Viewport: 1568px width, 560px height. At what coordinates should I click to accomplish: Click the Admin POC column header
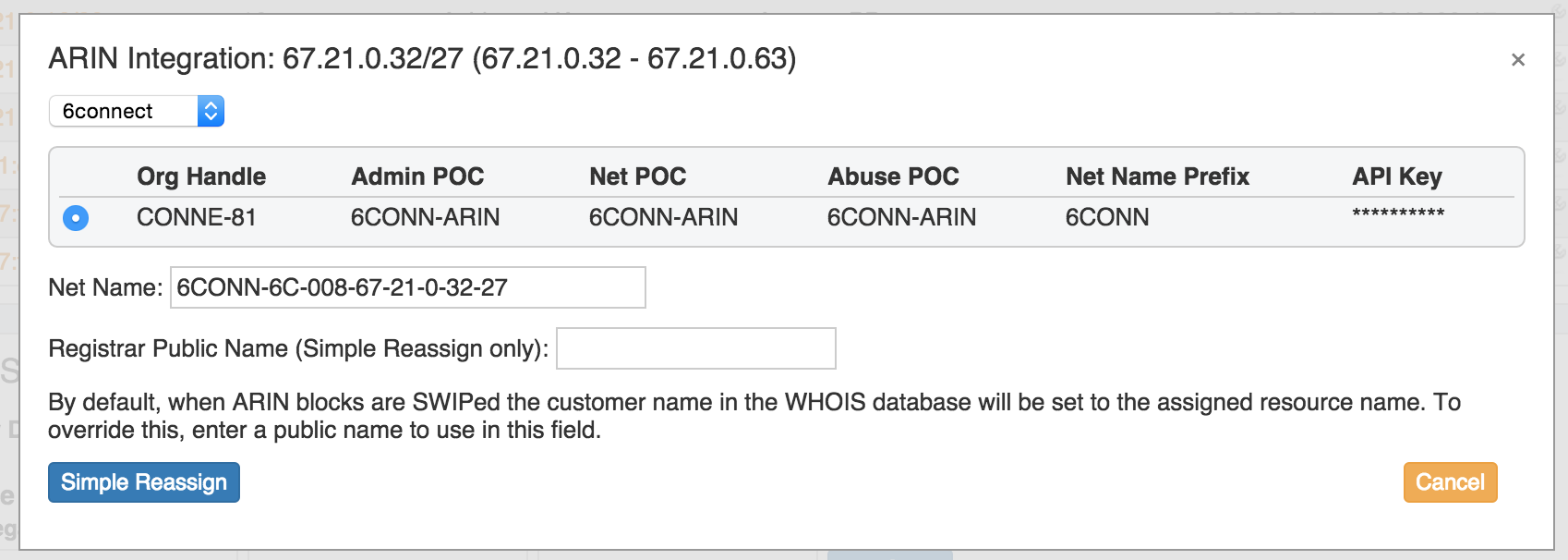point(417,177)
